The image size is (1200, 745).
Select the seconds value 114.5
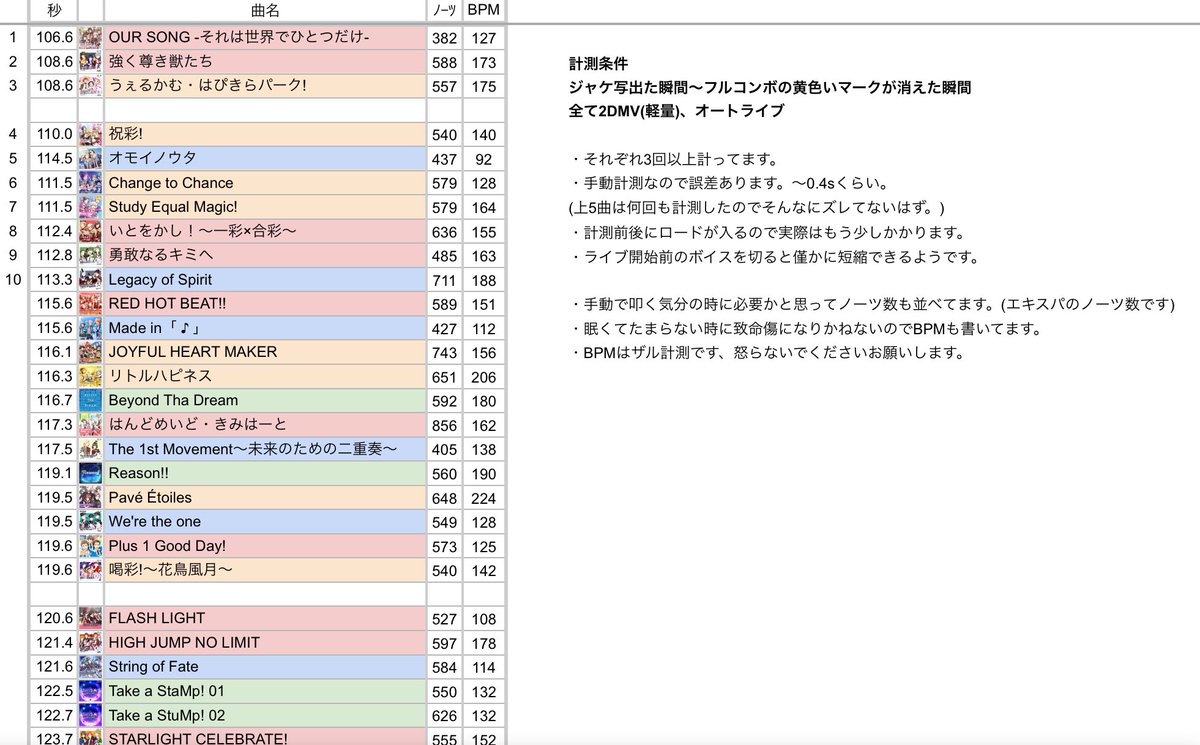(54, 158)
